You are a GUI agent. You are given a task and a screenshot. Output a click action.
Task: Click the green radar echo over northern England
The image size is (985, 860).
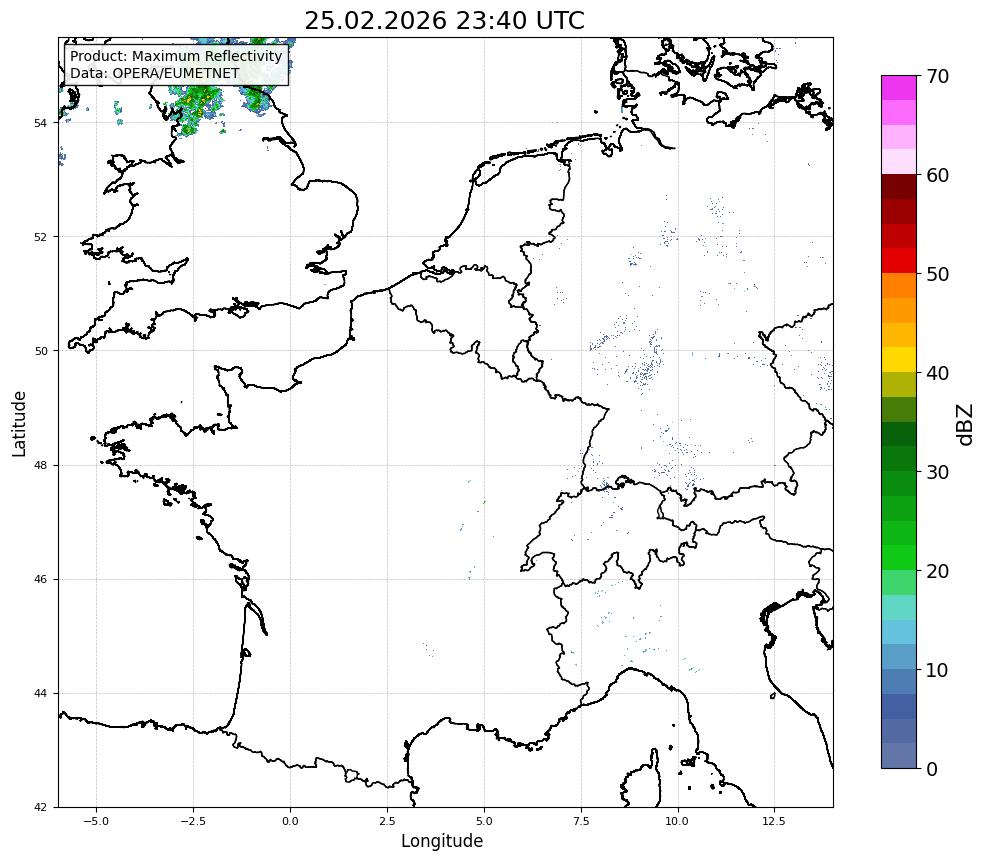tap(198, 110)
